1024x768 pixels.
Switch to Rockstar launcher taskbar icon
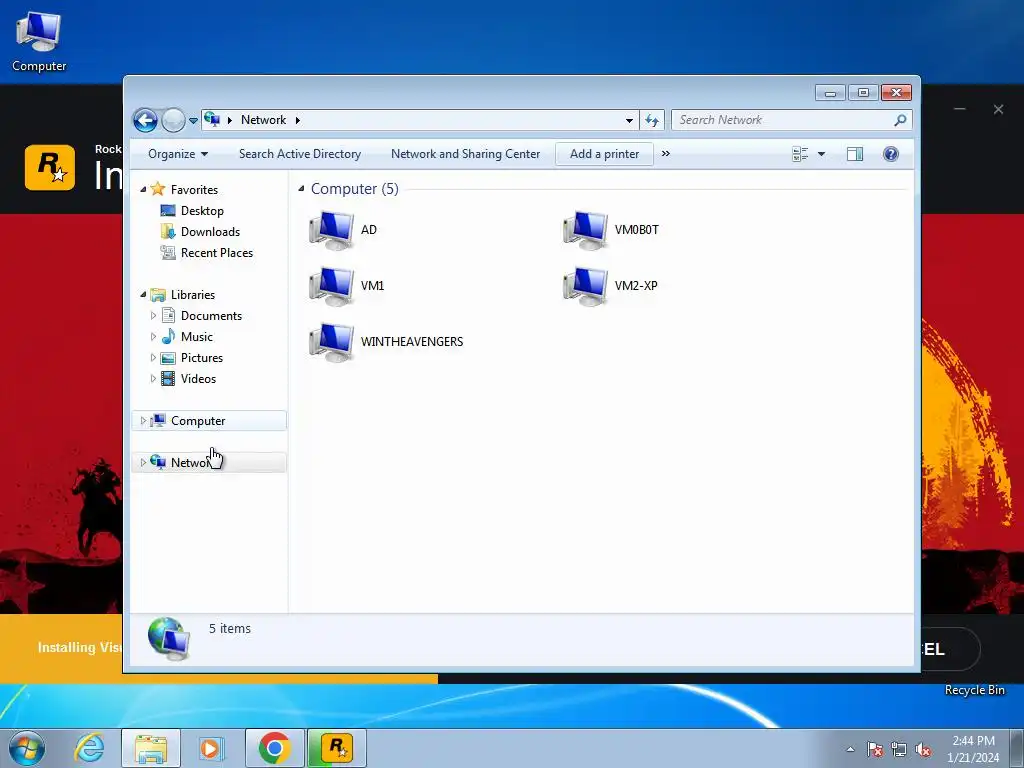(337, 748)
